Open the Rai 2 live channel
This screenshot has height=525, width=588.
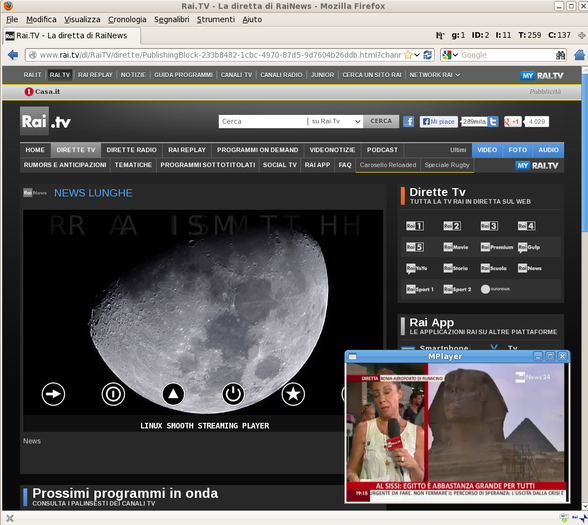point(452,226)
